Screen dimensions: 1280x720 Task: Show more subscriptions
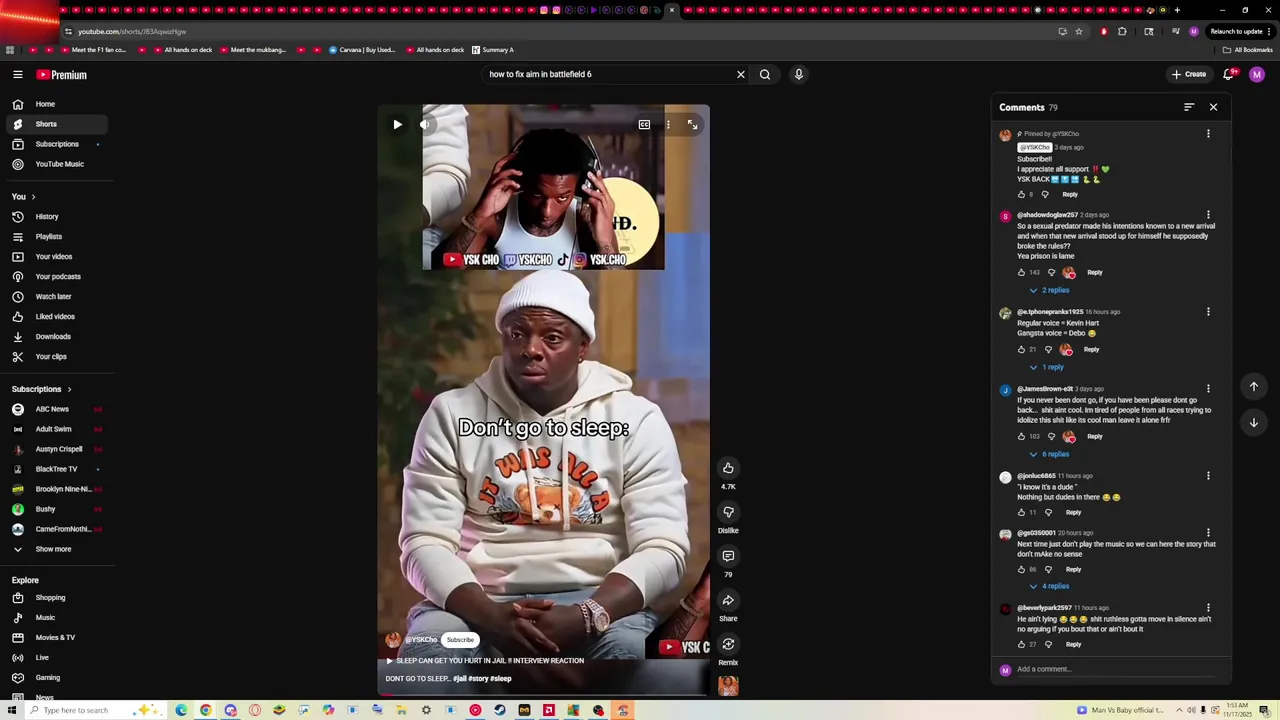(56, 549)
